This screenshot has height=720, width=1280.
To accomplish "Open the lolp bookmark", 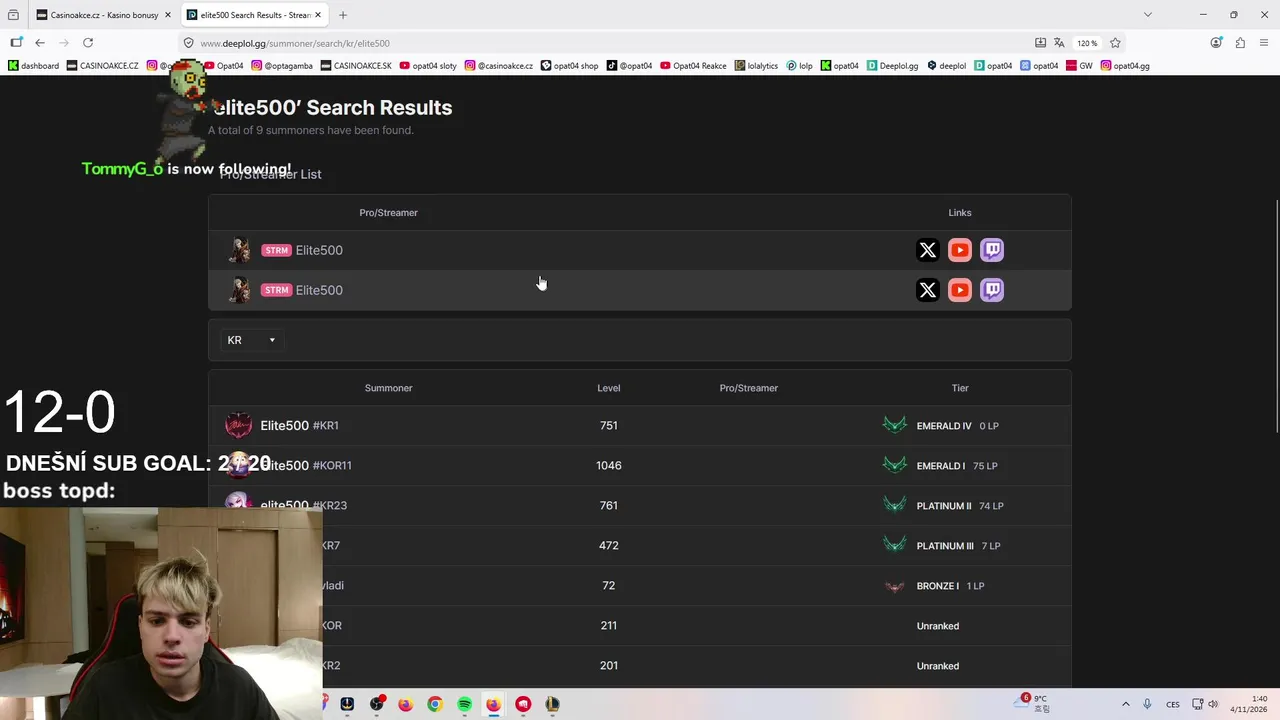I will click(799, 66).
